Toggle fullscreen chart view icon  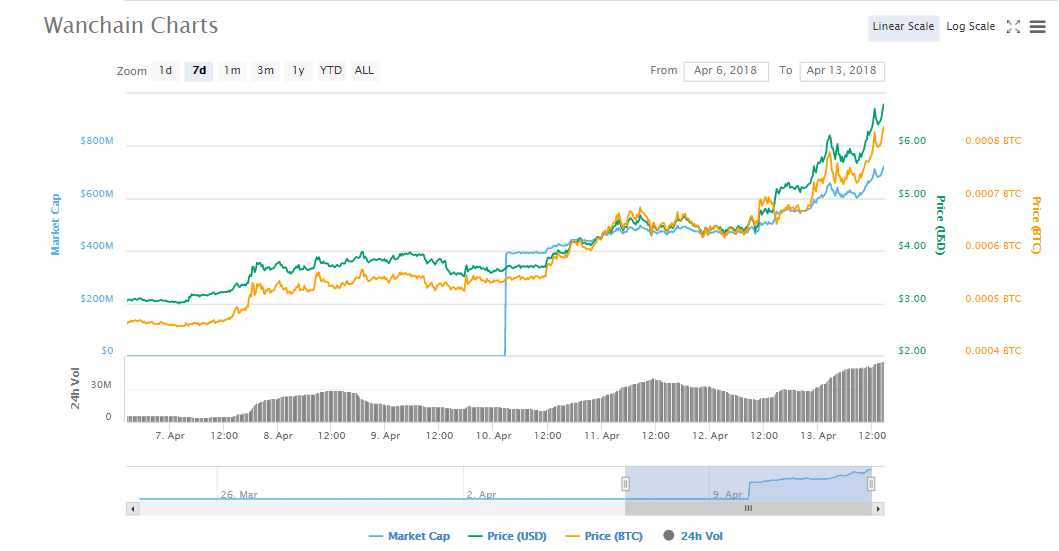click(x=1013, y=27)
